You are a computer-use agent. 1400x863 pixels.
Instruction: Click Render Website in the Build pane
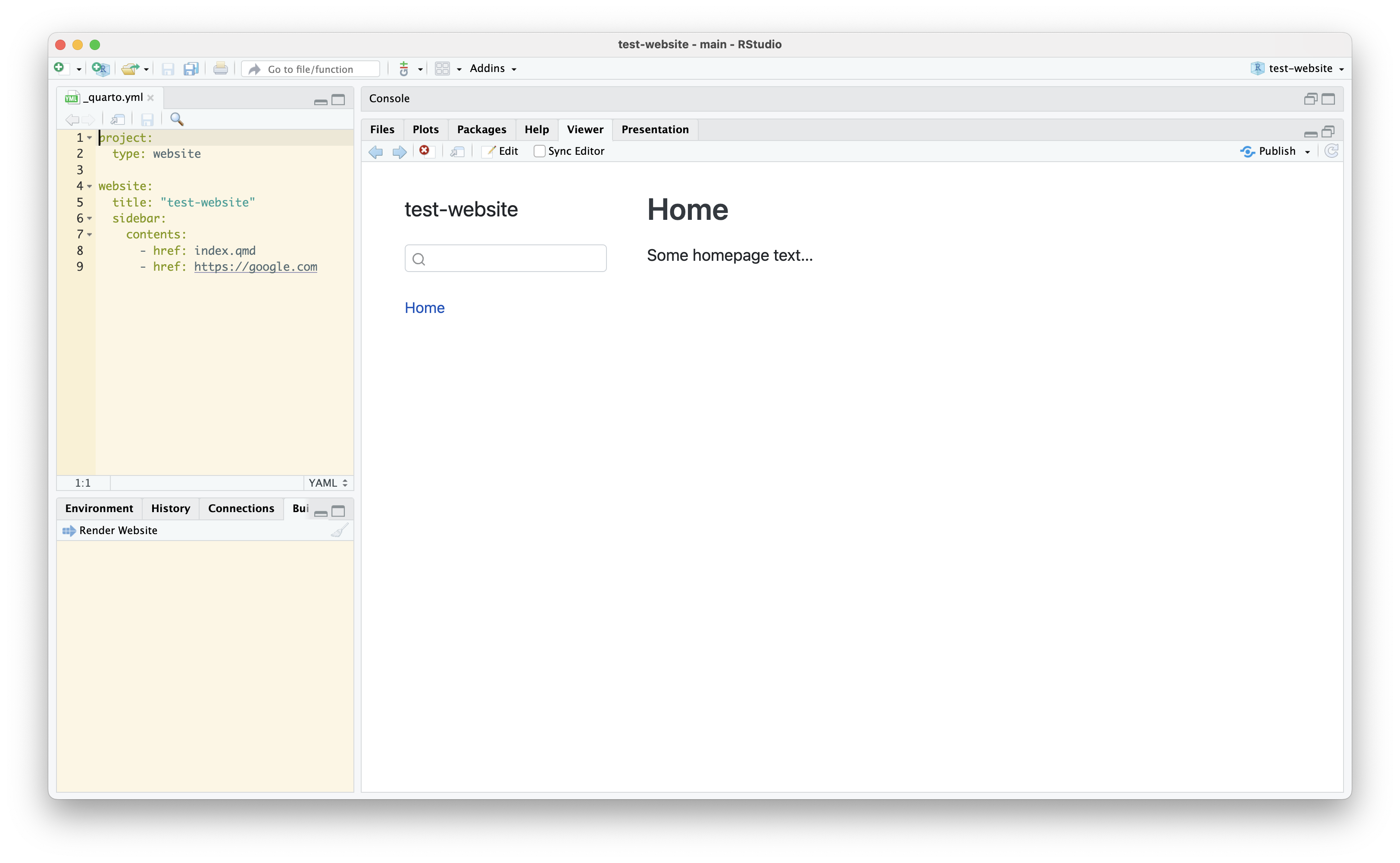(x=109, y=530)
